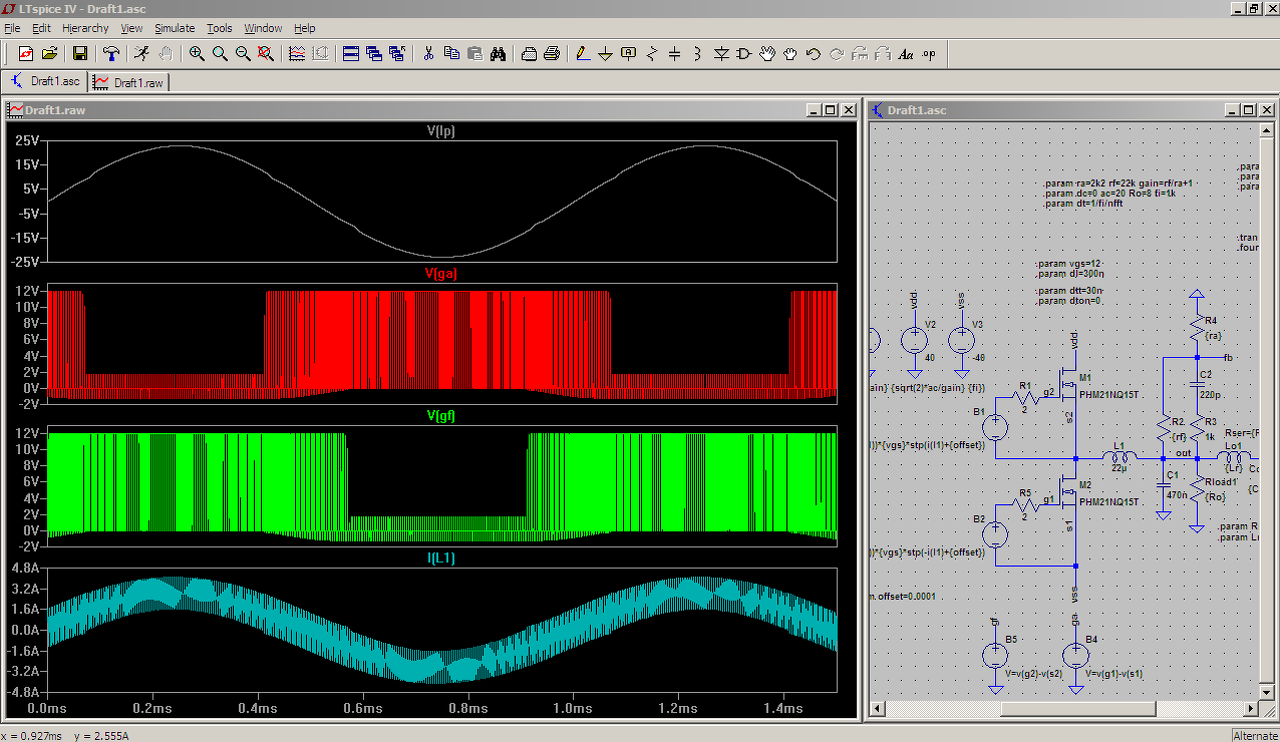
Task: Click the Save floppy disk icon
Action: pos(80,54)
